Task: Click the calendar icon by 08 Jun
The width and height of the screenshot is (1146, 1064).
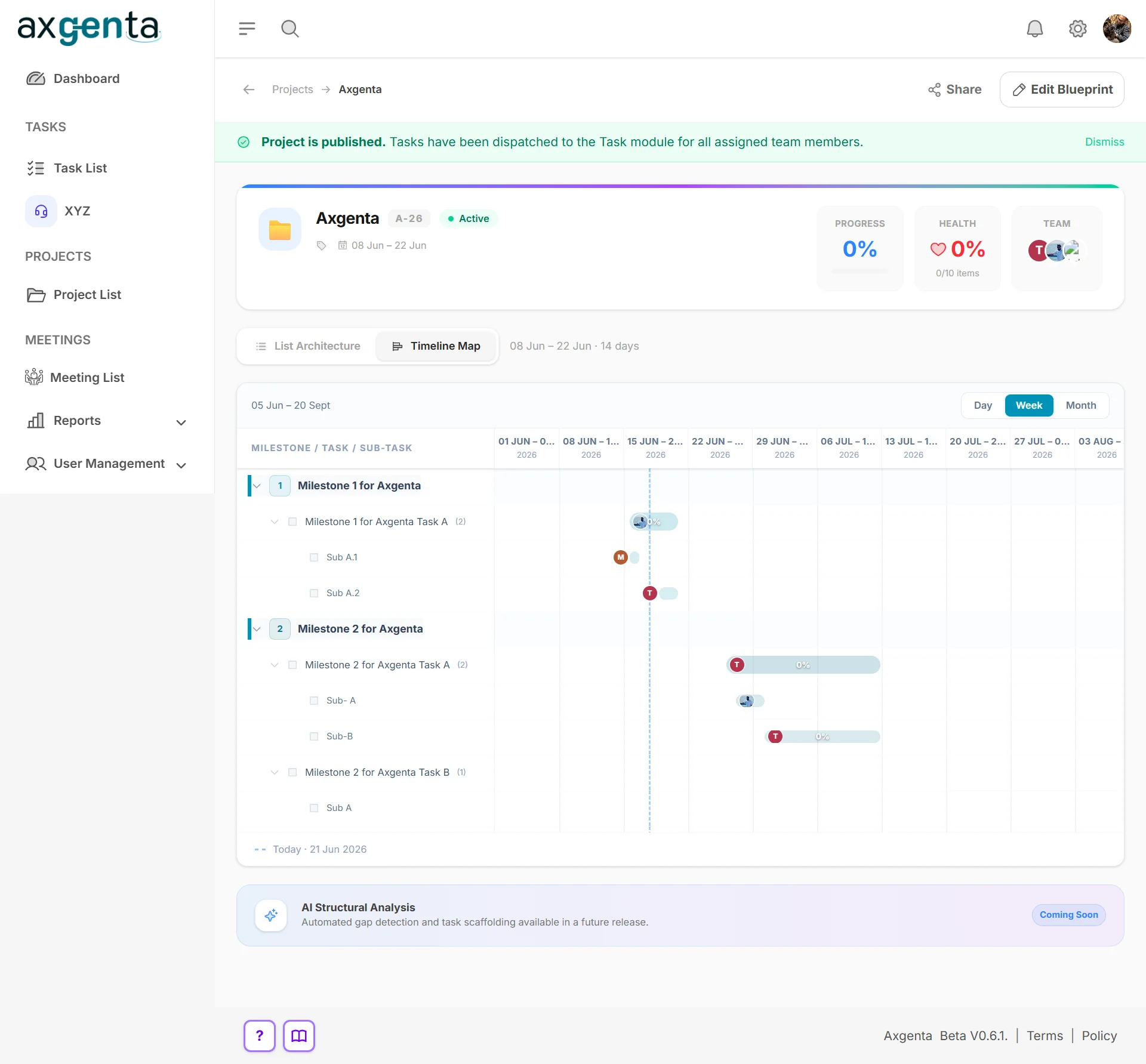Action: pyautogui.click(x=343, y=245)
